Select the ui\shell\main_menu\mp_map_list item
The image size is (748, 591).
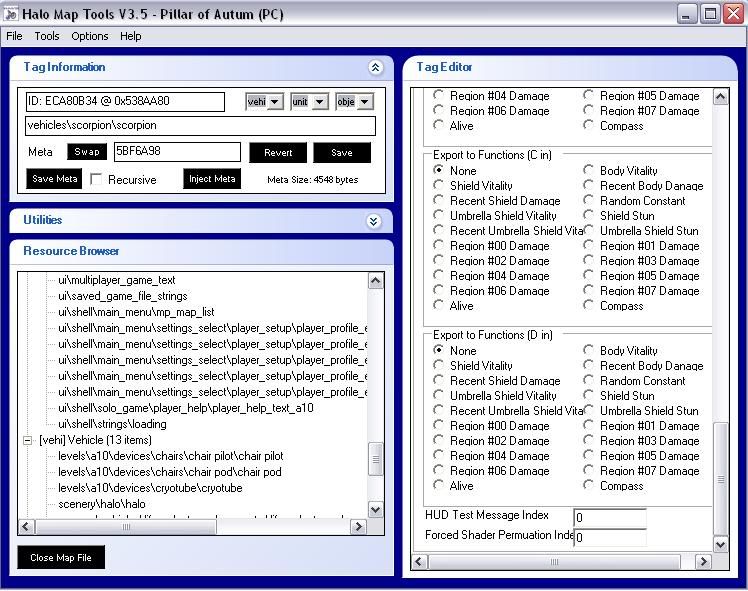(136, 312)
